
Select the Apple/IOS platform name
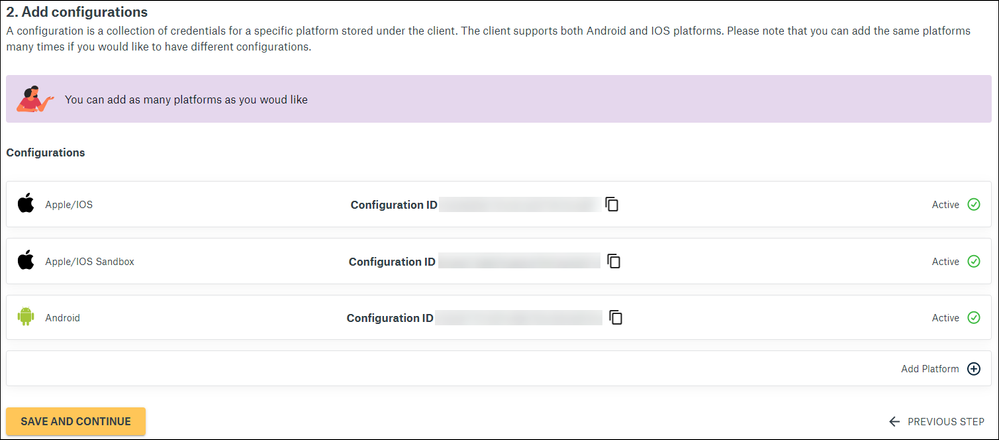pyautogui.click(x=69, y=205)
